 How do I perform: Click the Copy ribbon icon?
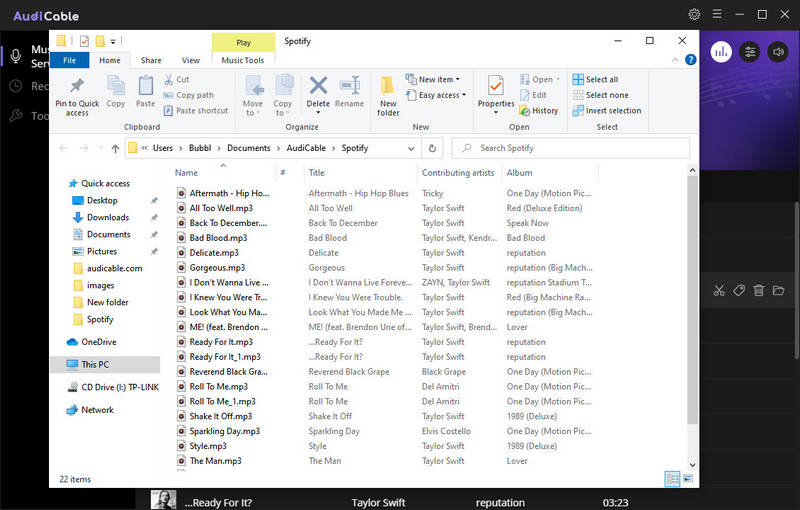point(115,85)
